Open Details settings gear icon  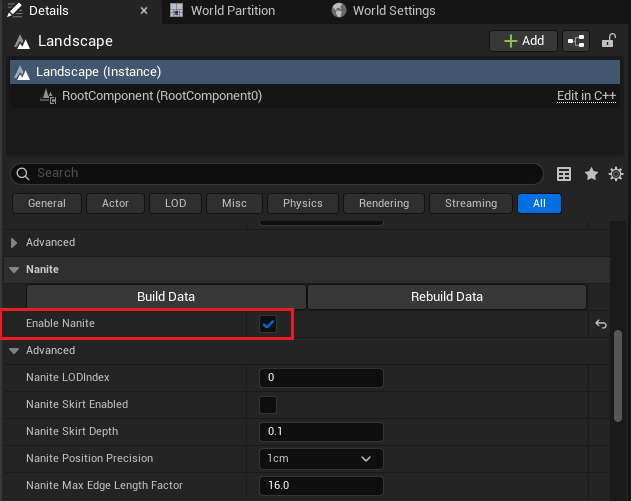(x=616, y=174)
